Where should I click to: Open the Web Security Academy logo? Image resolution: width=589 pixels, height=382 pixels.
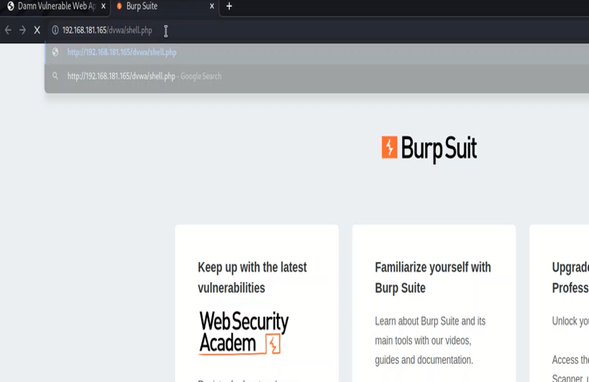pos(243,333)
